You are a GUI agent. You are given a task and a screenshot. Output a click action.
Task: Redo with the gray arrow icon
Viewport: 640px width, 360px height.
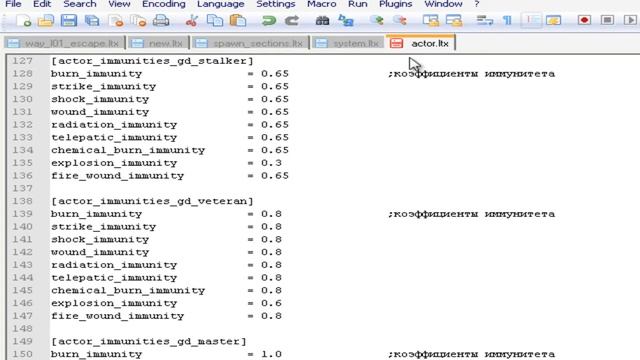point(291,20)
